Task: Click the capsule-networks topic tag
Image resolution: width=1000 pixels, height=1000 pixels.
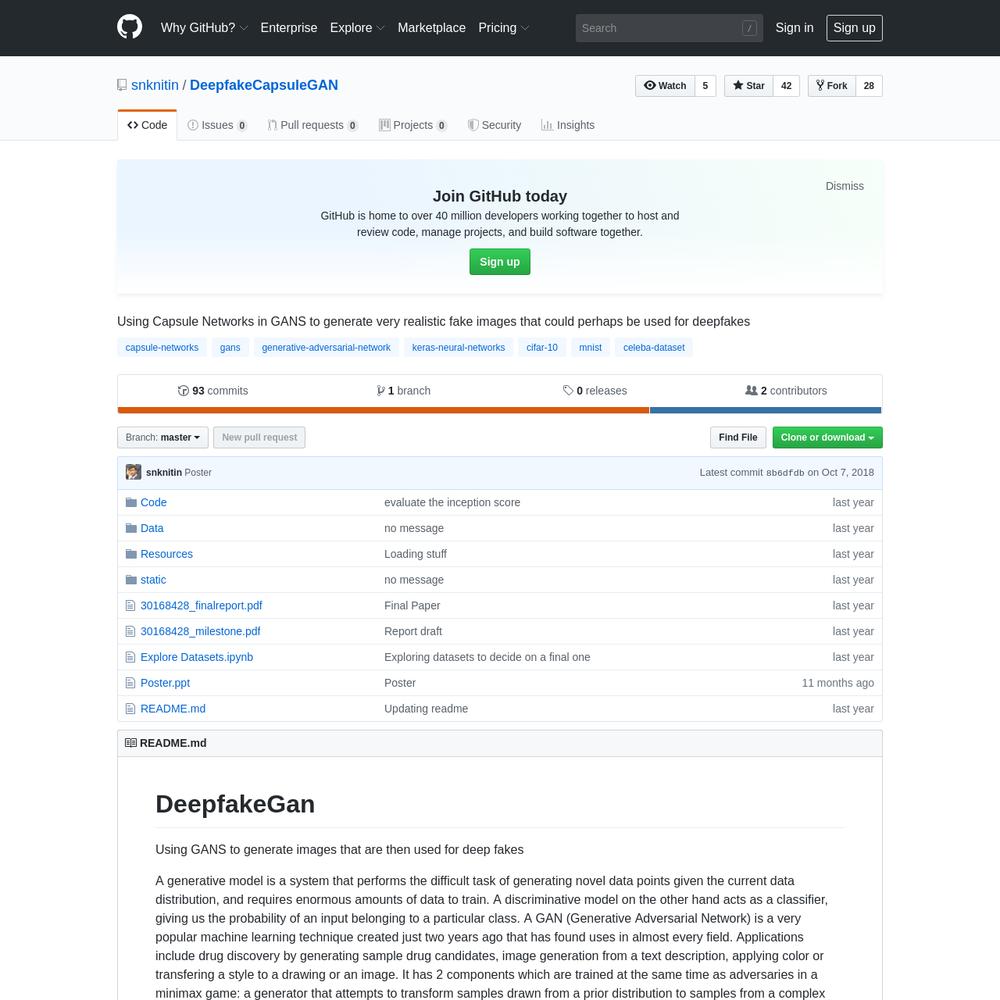Action: coord(162,348)
